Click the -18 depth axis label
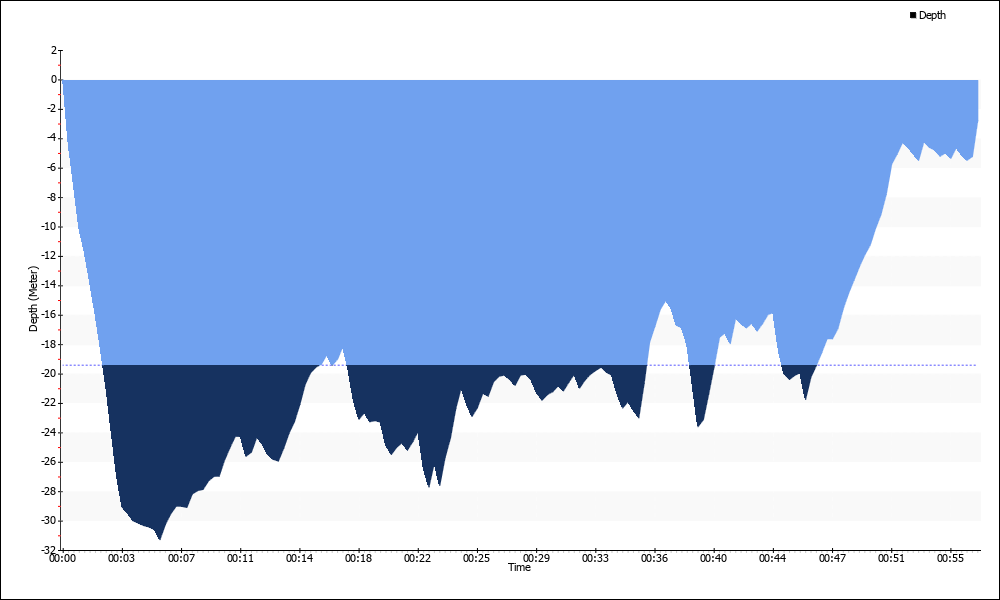 click(x=50, y=344)
